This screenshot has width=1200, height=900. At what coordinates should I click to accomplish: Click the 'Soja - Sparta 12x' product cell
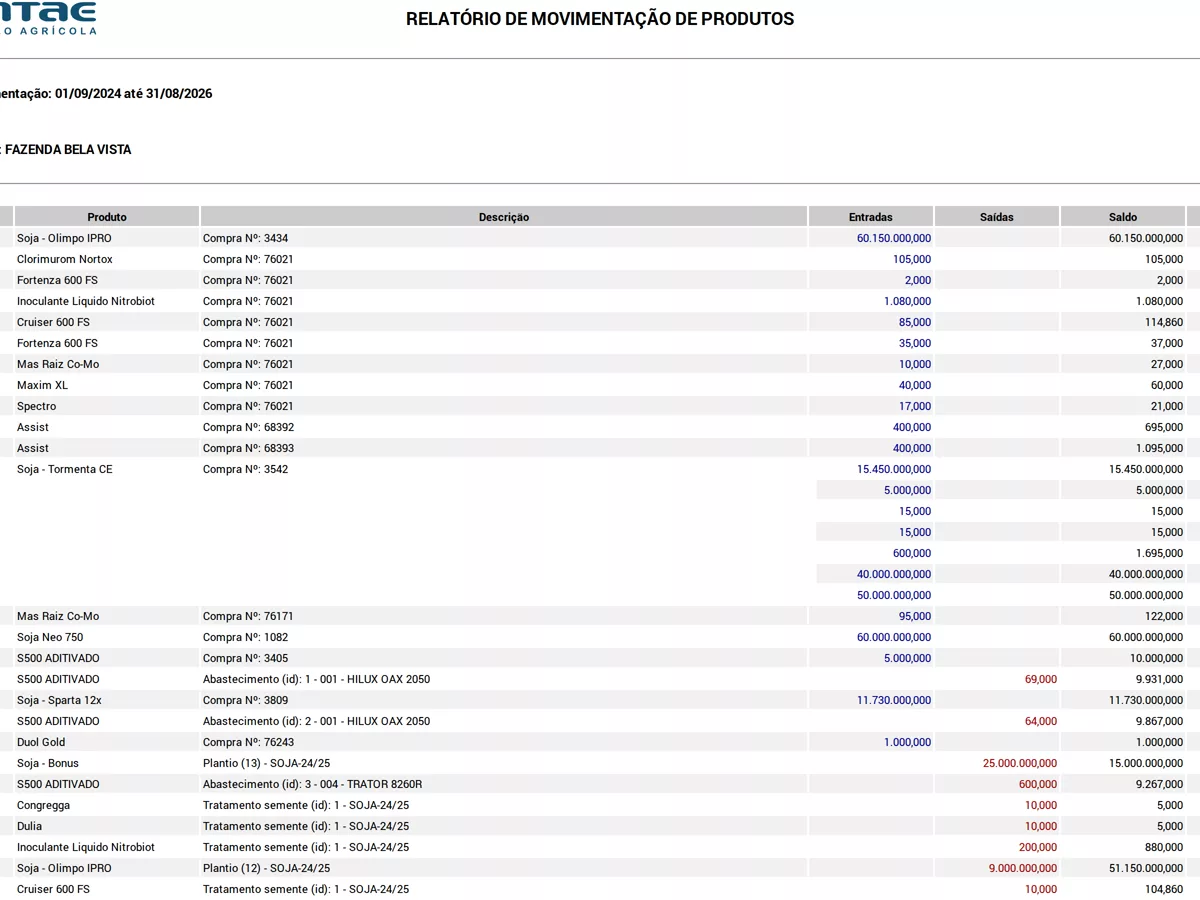[59, 700]
